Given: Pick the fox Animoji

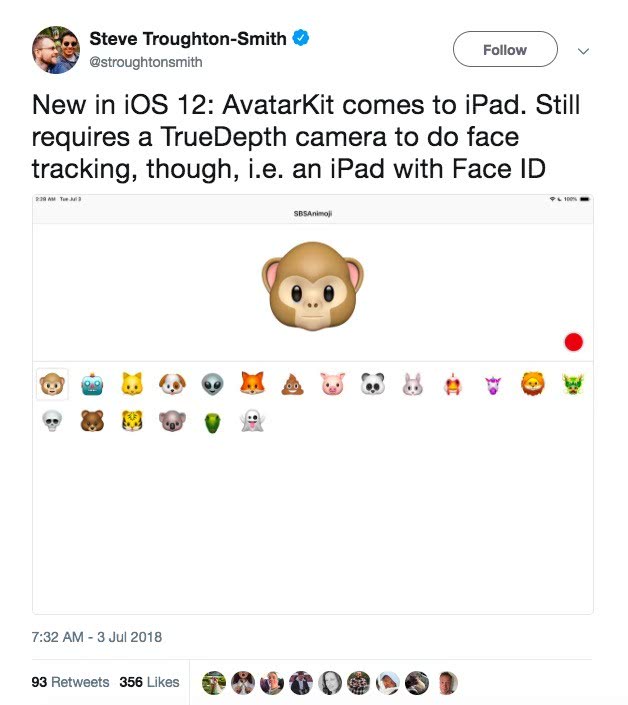Looking at the screenshot, I should tap(252, 383).
